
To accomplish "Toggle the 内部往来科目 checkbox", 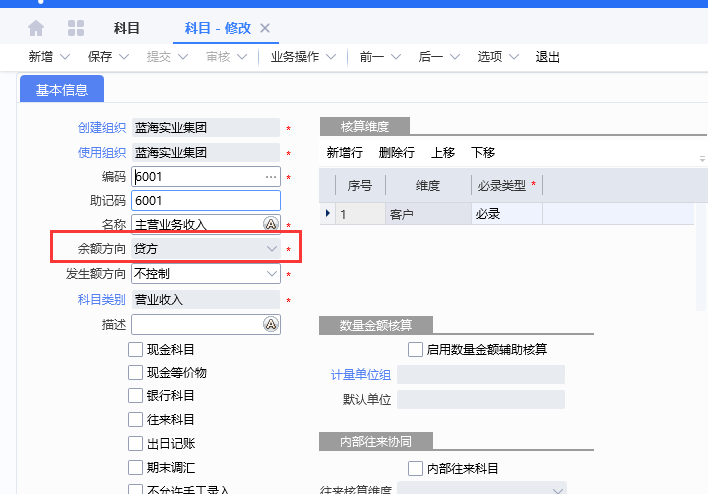I will [x=416, y=468].
